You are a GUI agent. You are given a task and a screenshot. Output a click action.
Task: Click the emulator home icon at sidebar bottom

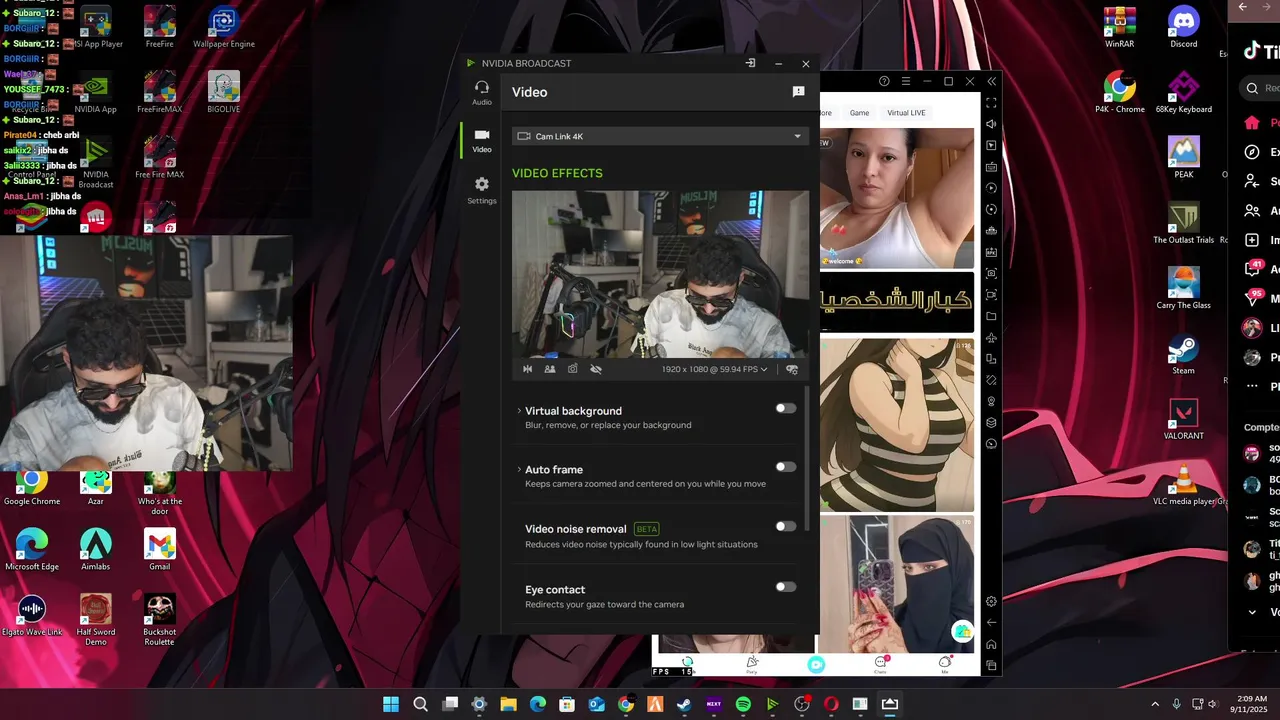[x=991, y=644]
